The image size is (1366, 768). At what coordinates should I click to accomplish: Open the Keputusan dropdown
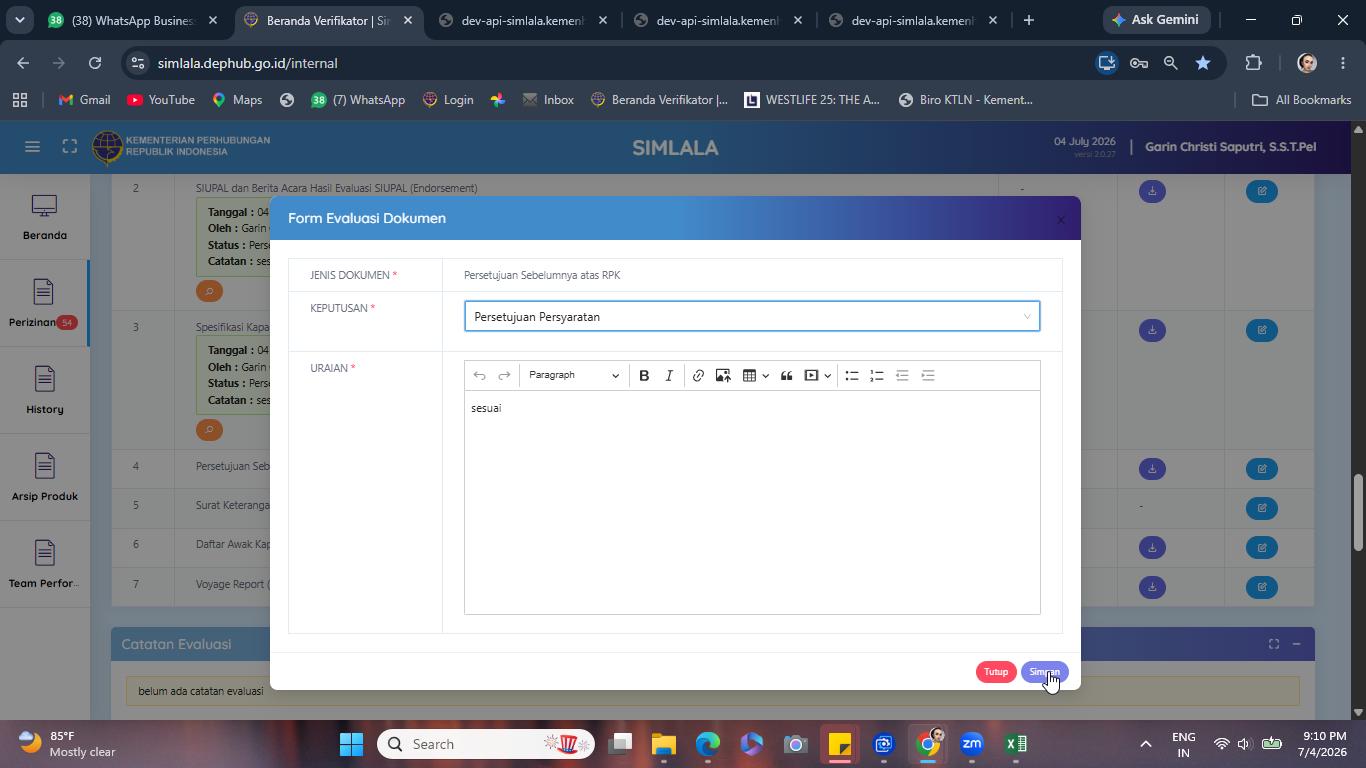click(x=752, y=317)
